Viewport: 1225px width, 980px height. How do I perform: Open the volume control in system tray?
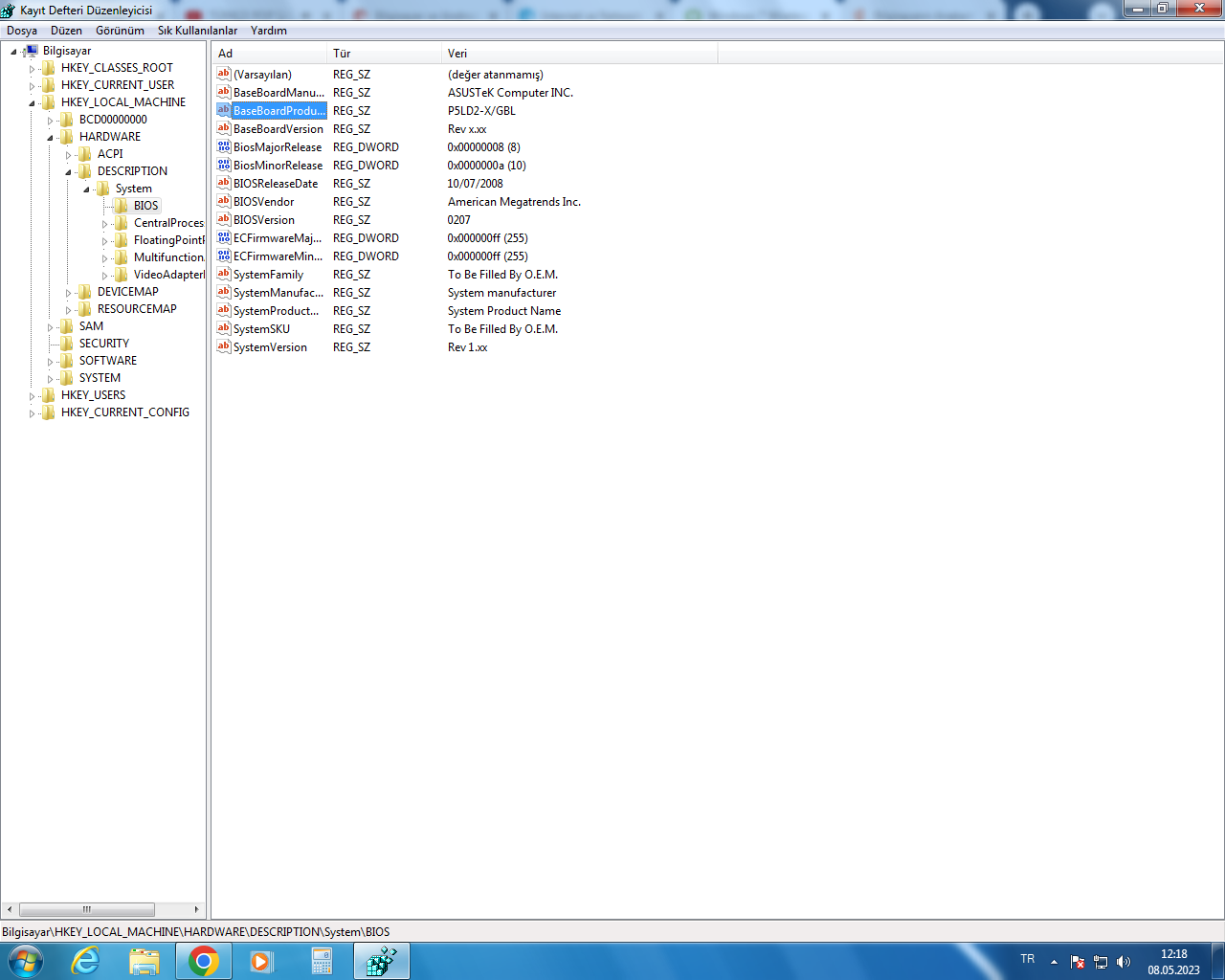coord(1124,962)
